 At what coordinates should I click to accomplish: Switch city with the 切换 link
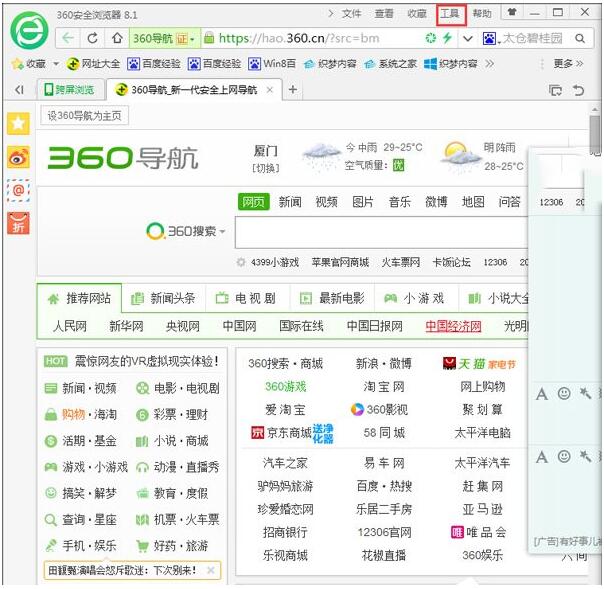266,168
